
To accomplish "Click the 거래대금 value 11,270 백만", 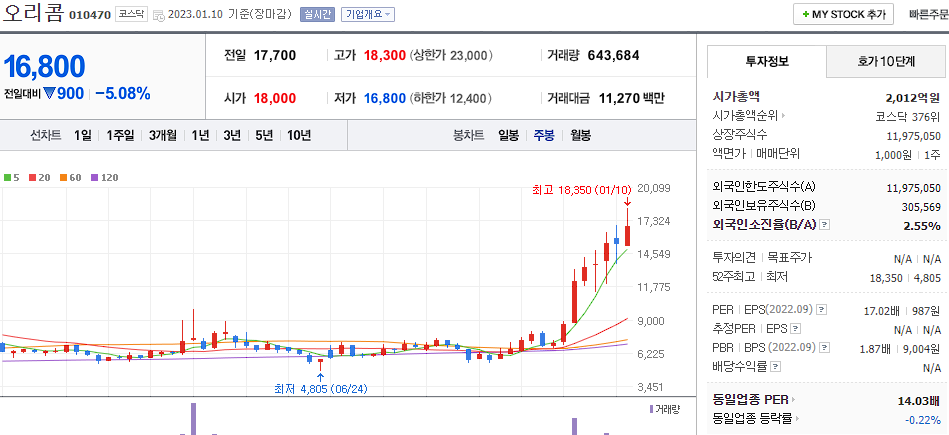I will [x=631, y=98].
